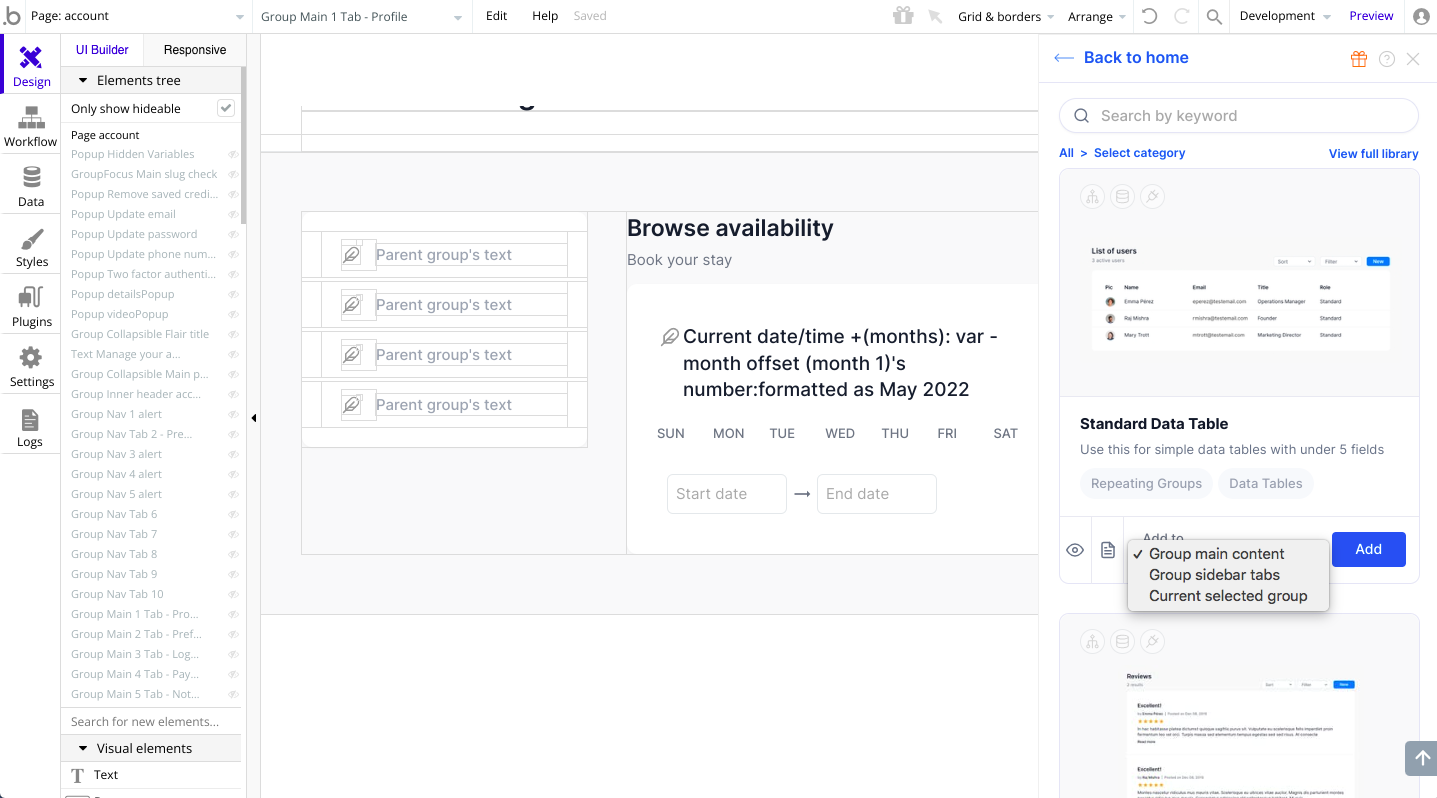Toggle visibility of Popup Update email
Image resolution: width=1437 pixels, height=798 pixels.
click(233, 214)
